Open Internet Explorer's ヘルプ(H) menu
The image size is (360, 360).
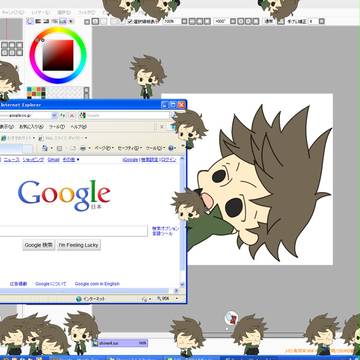point(78,127)
